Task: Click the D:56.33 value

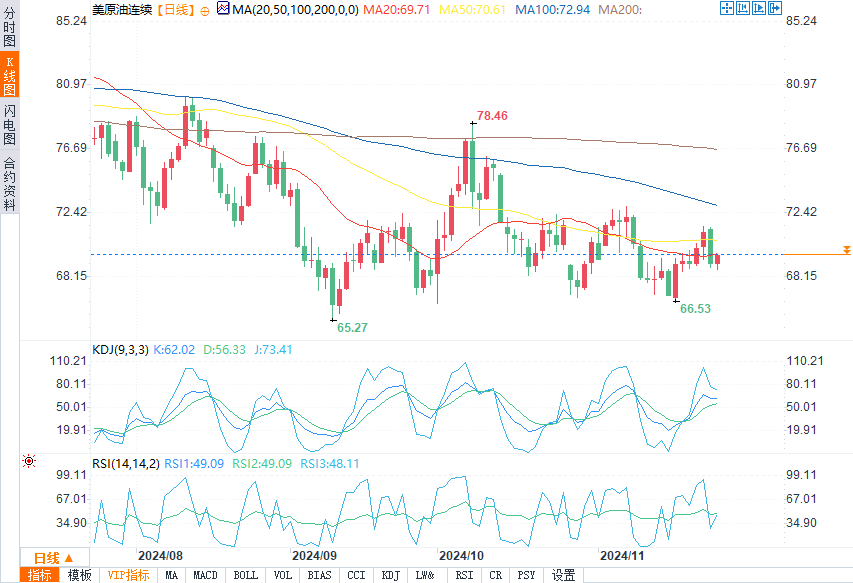Action: (224, 350)
